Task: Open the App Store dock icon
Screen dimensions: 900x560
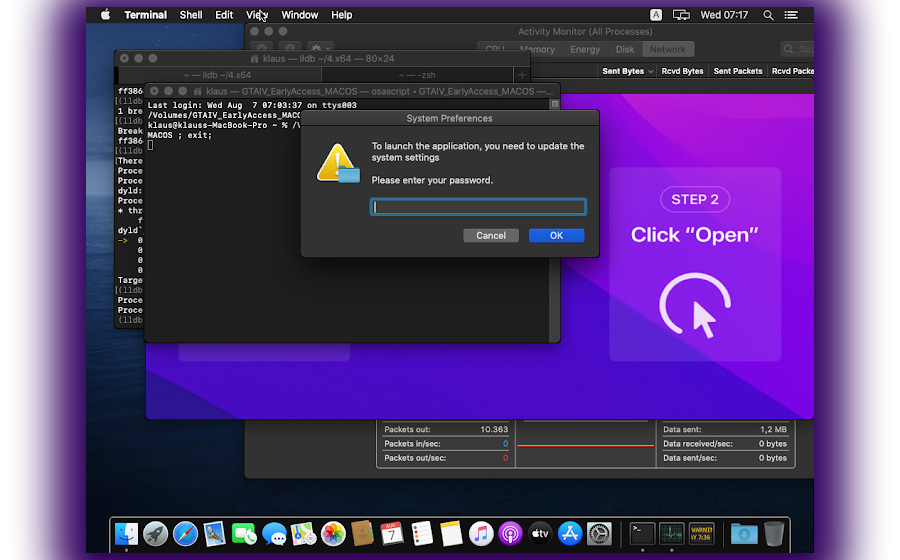Action: (x=570, y=534)
